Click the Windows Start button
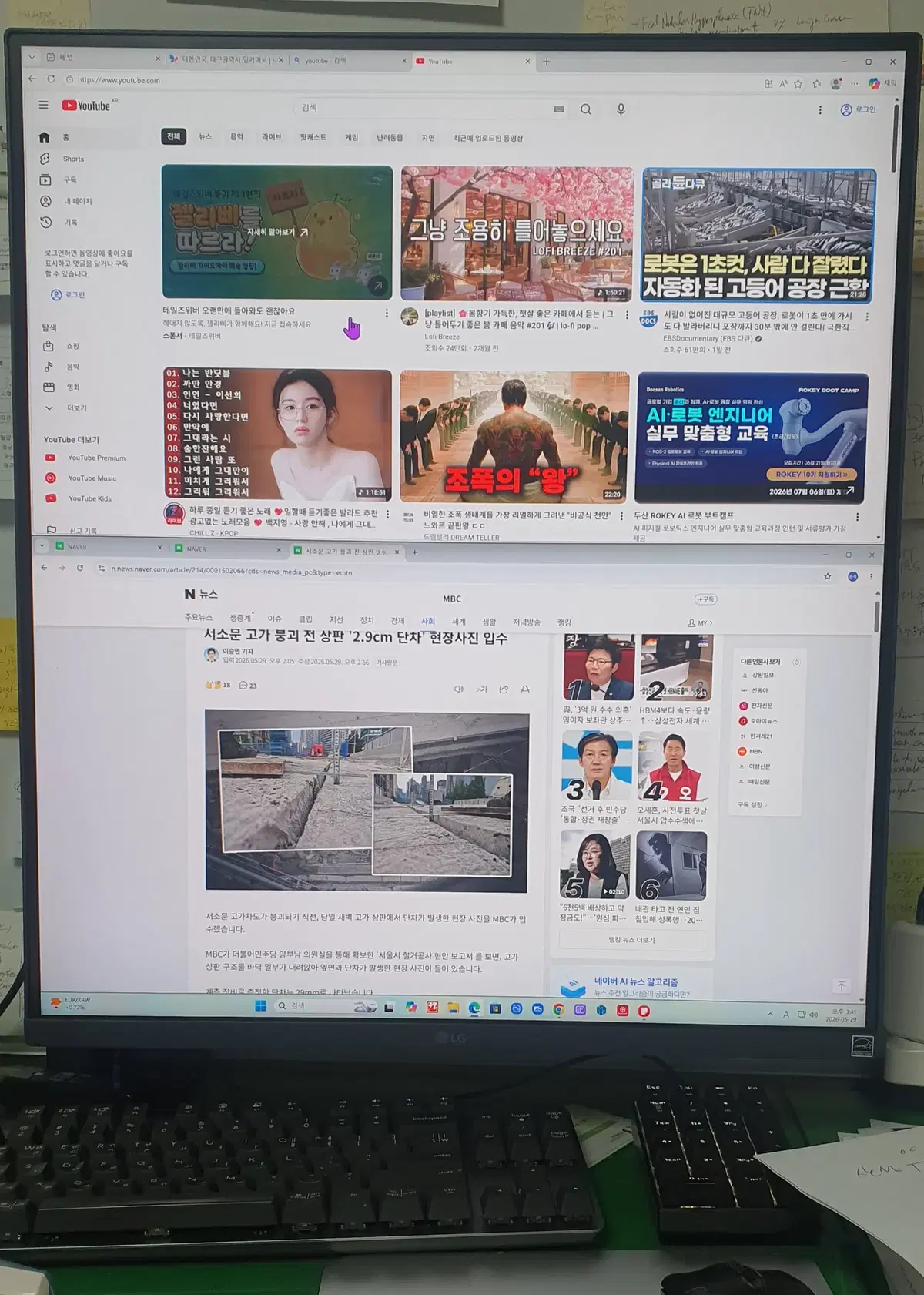924x1295 pixels. [x=260, y=1006]
